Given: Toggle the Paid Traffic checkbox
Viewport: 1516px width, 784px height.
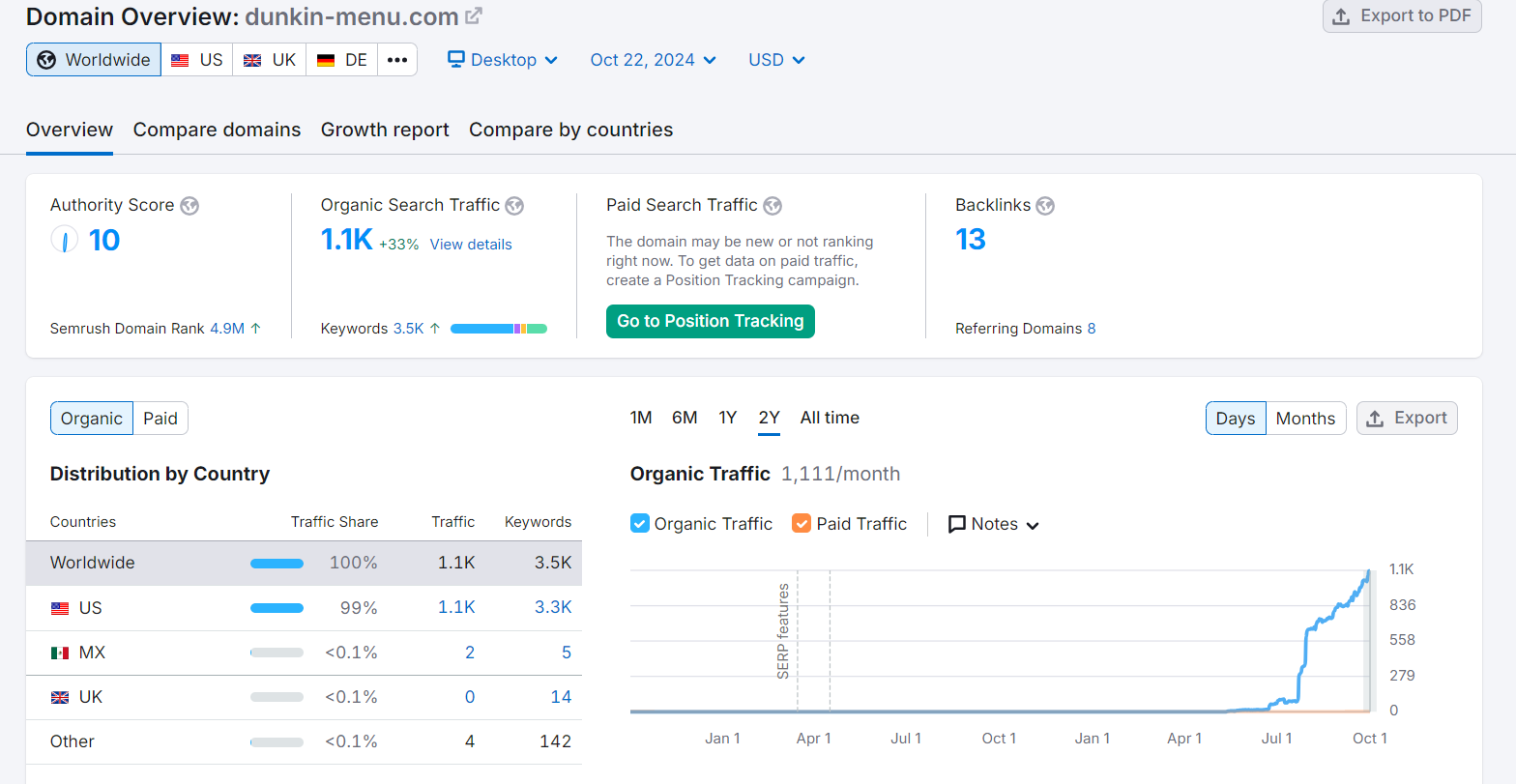Looking at the screenshot, I should coord(802,523).
